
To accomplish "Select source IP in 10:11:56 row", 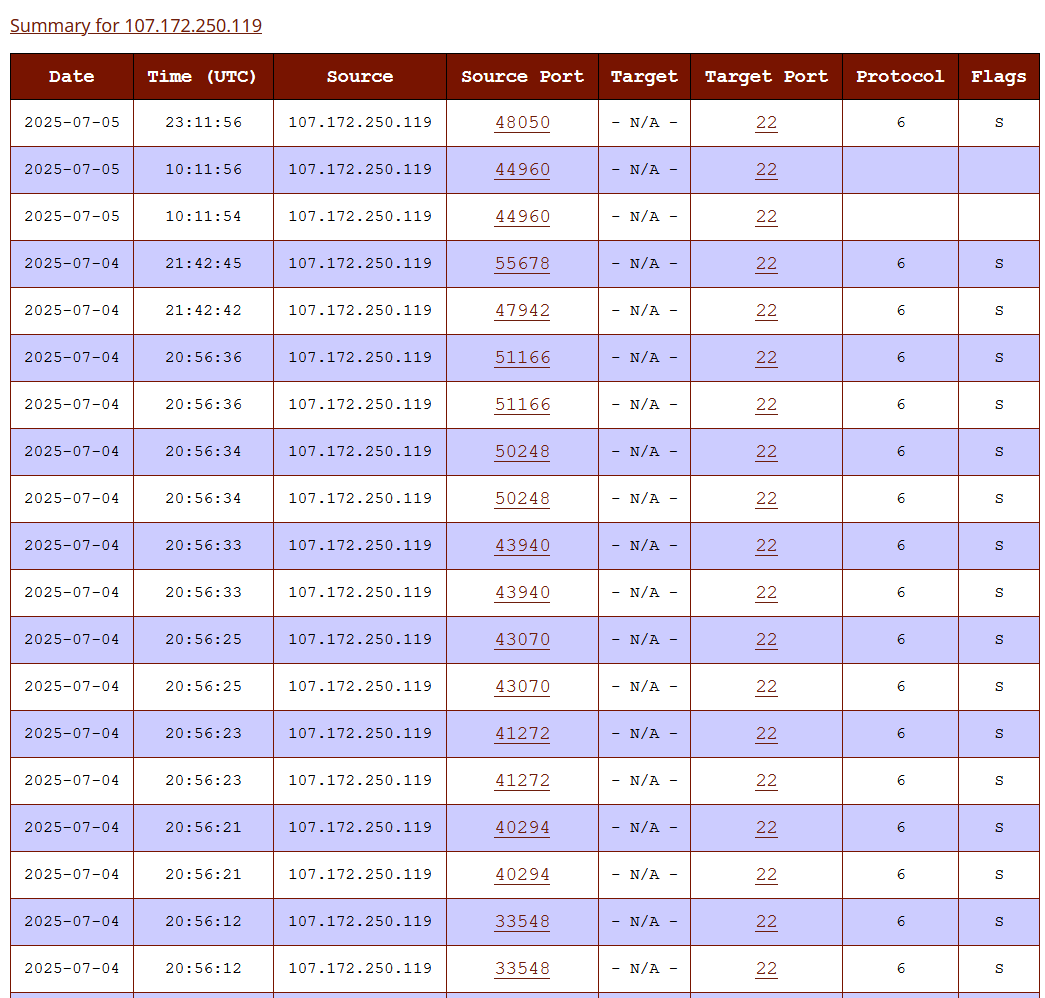I will pyautogui.click(x=360, y=169).
